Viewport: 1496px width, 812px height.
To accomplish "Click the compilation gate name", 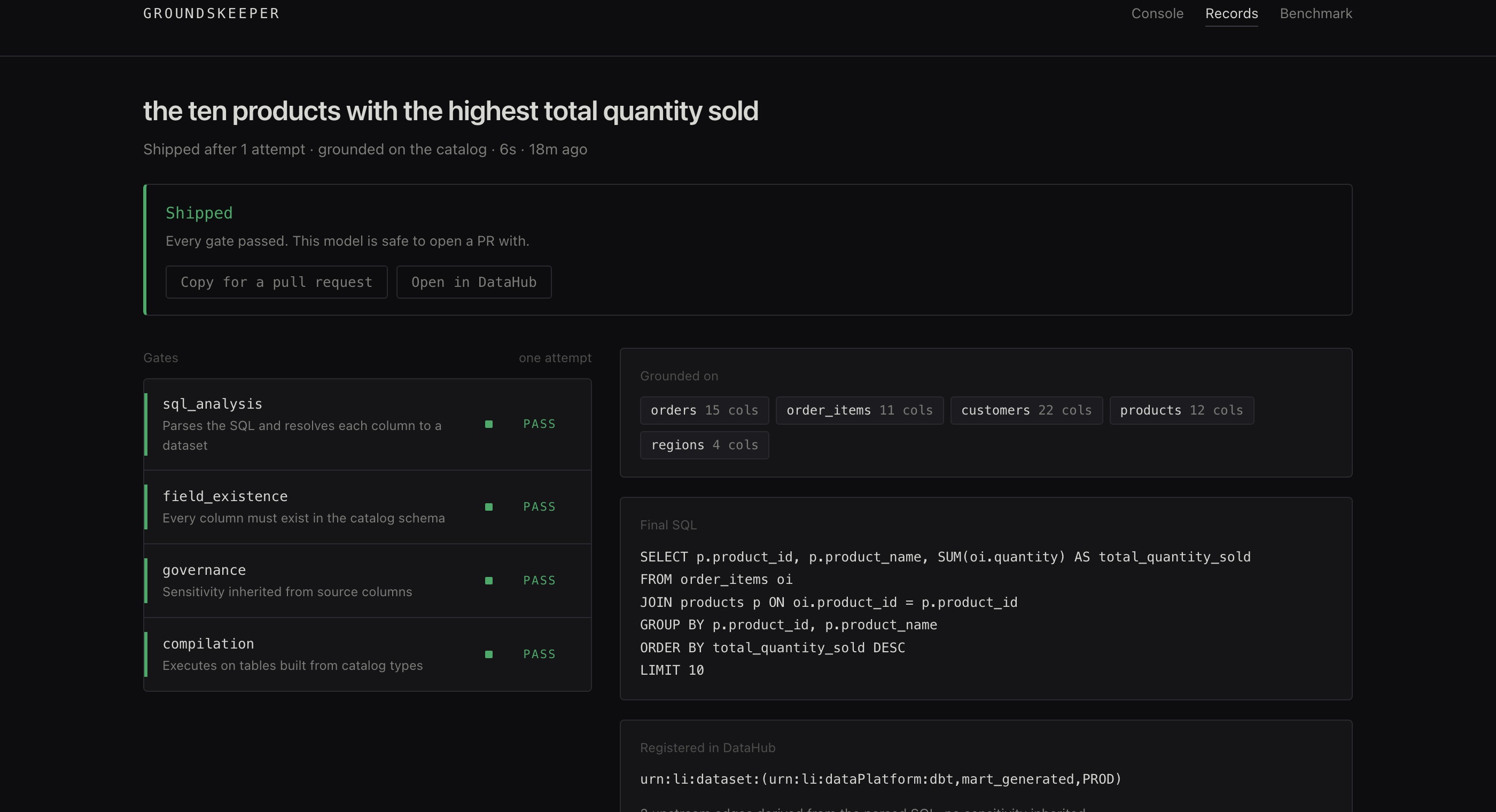I will (x=208, y=644).
